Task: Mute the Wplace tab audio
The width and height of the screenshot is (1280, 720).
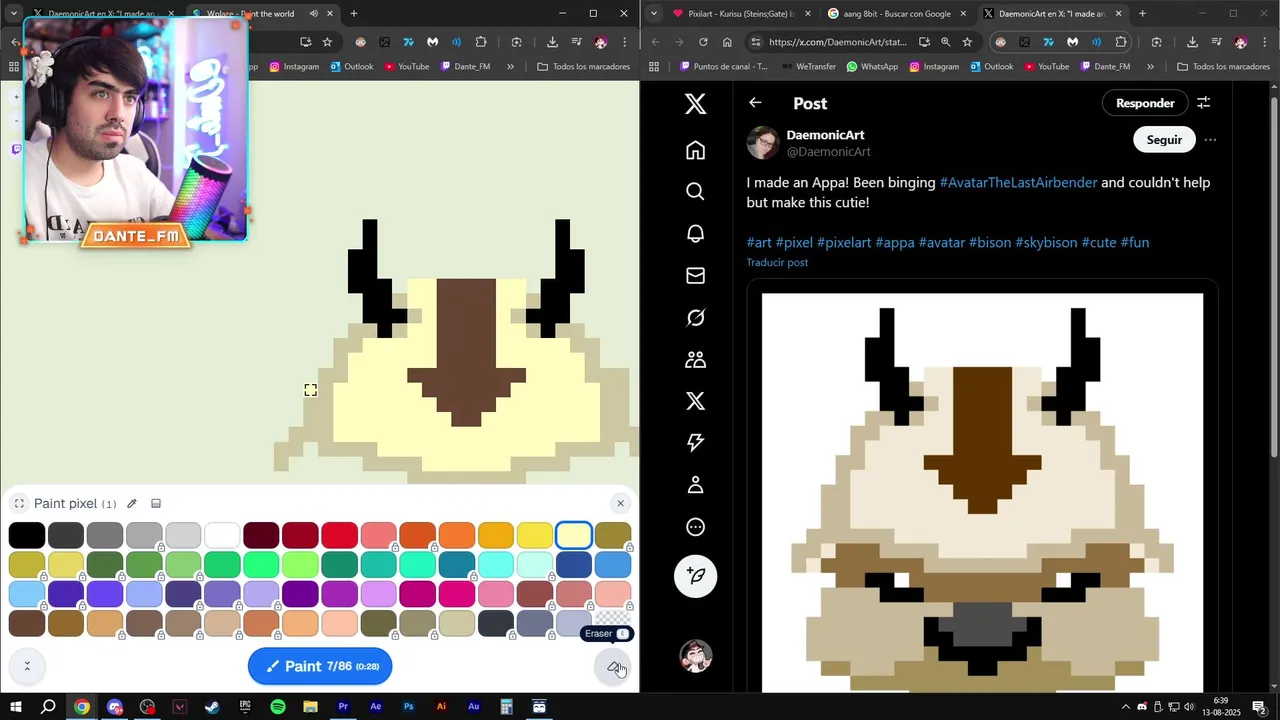Action: (x=314, y=14)
